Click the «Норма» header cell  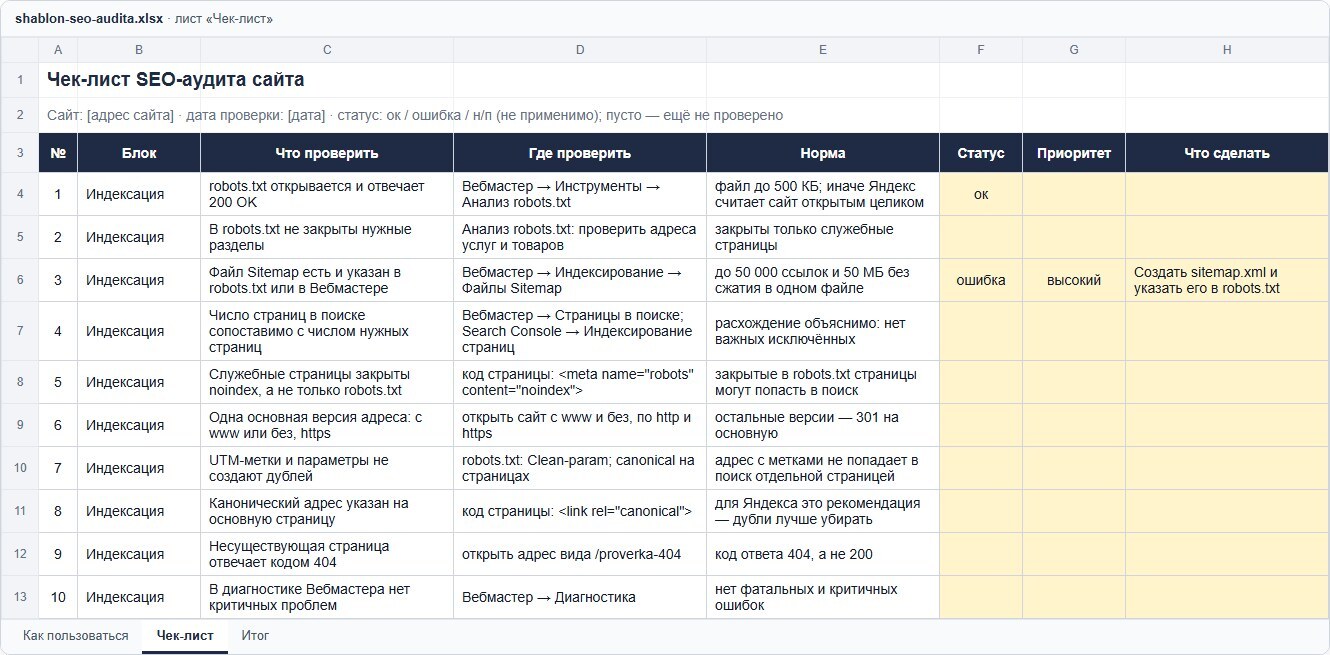tap(823, 153)
